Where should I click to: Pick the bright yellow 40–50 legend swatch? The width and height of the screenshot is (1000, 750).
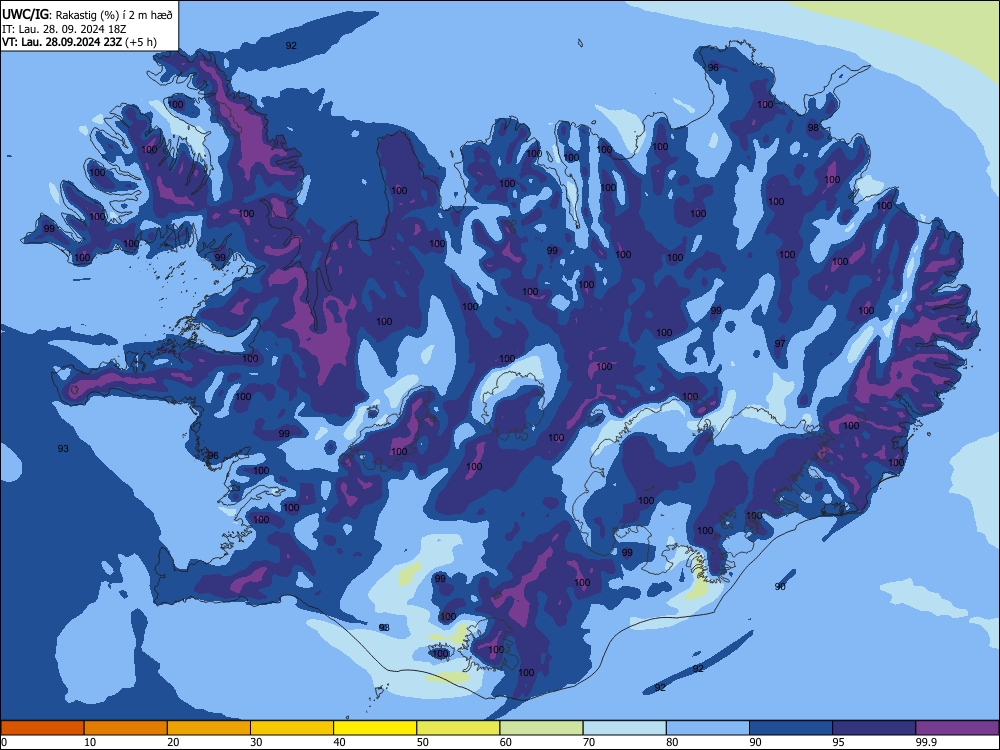375,728
